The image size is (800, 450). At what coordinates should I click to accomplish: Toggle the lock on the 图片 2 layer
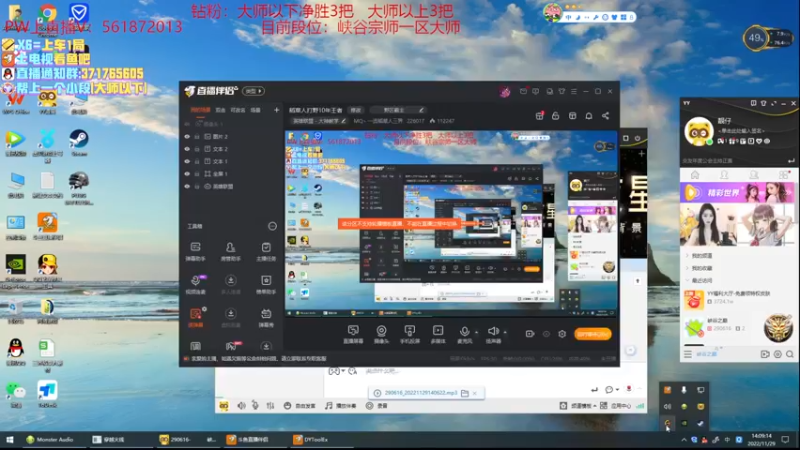tap(197, 136)
